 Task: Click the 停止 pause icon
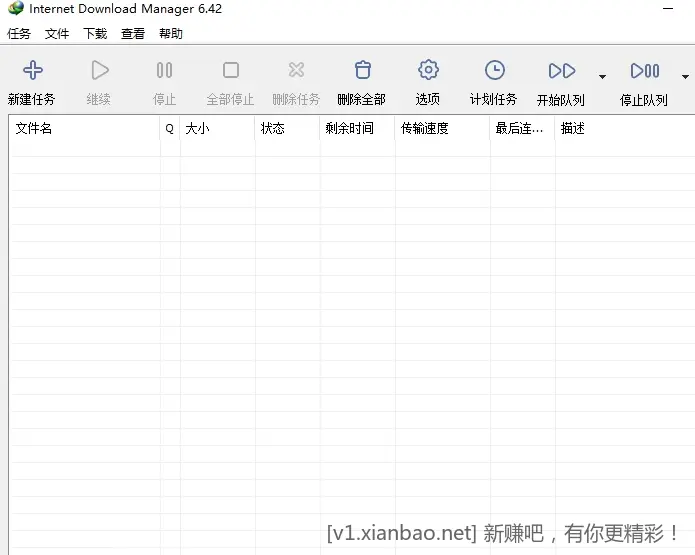click(164, 70)
